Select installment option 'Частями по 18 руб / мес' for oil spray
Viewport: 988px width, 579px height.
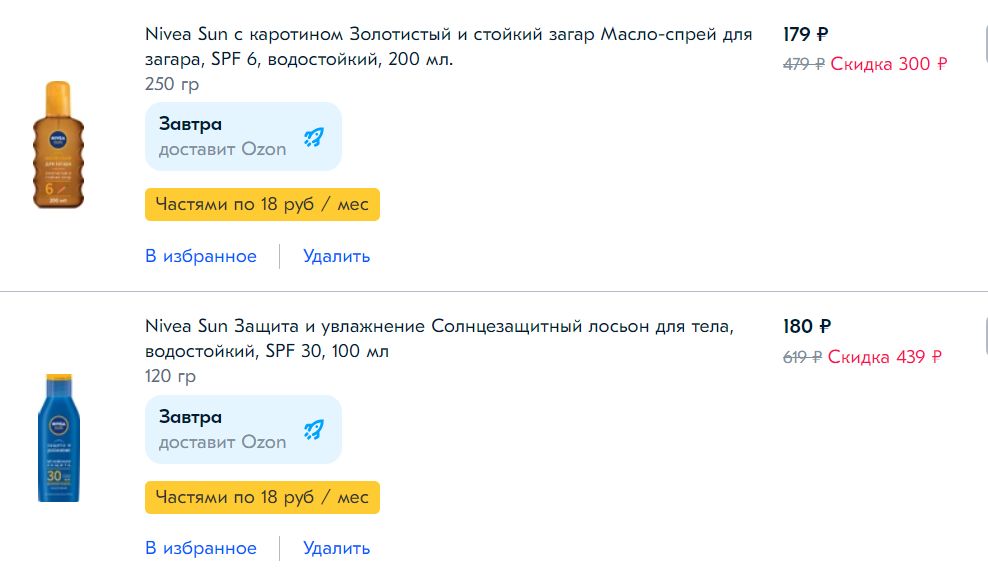coord(262,204)
